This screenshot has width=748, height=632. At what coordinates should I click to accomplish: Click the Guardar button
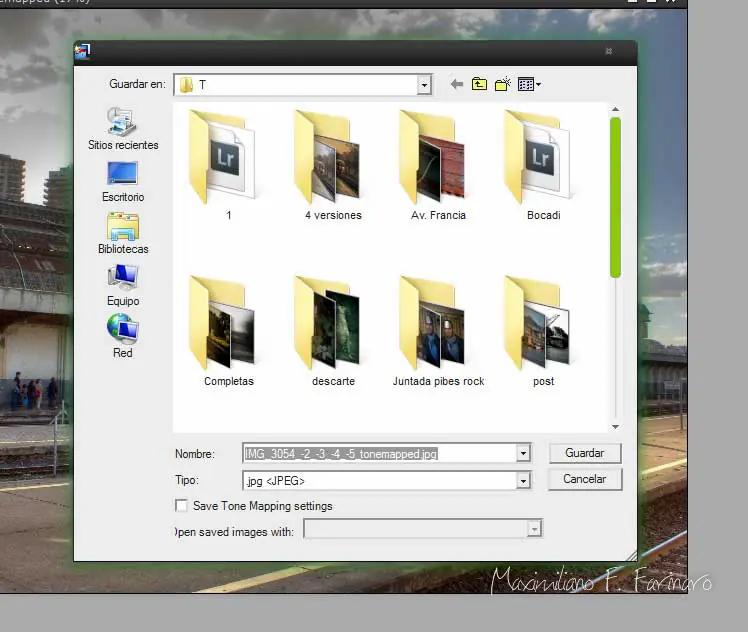(x=585, y=453)
